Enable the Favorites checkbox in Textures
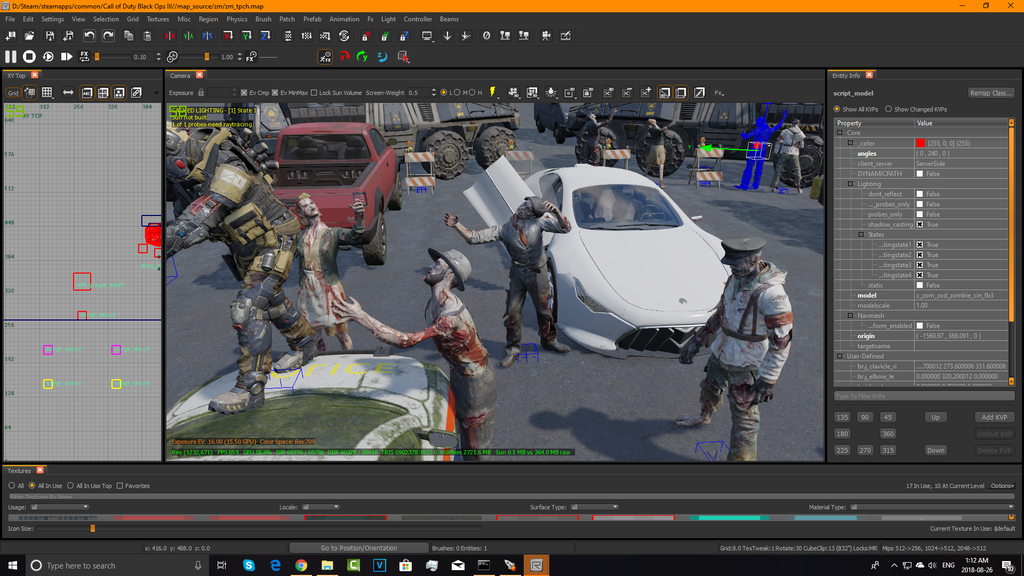Viewport: 1024px width, 576px height. [x=120, y=486]
